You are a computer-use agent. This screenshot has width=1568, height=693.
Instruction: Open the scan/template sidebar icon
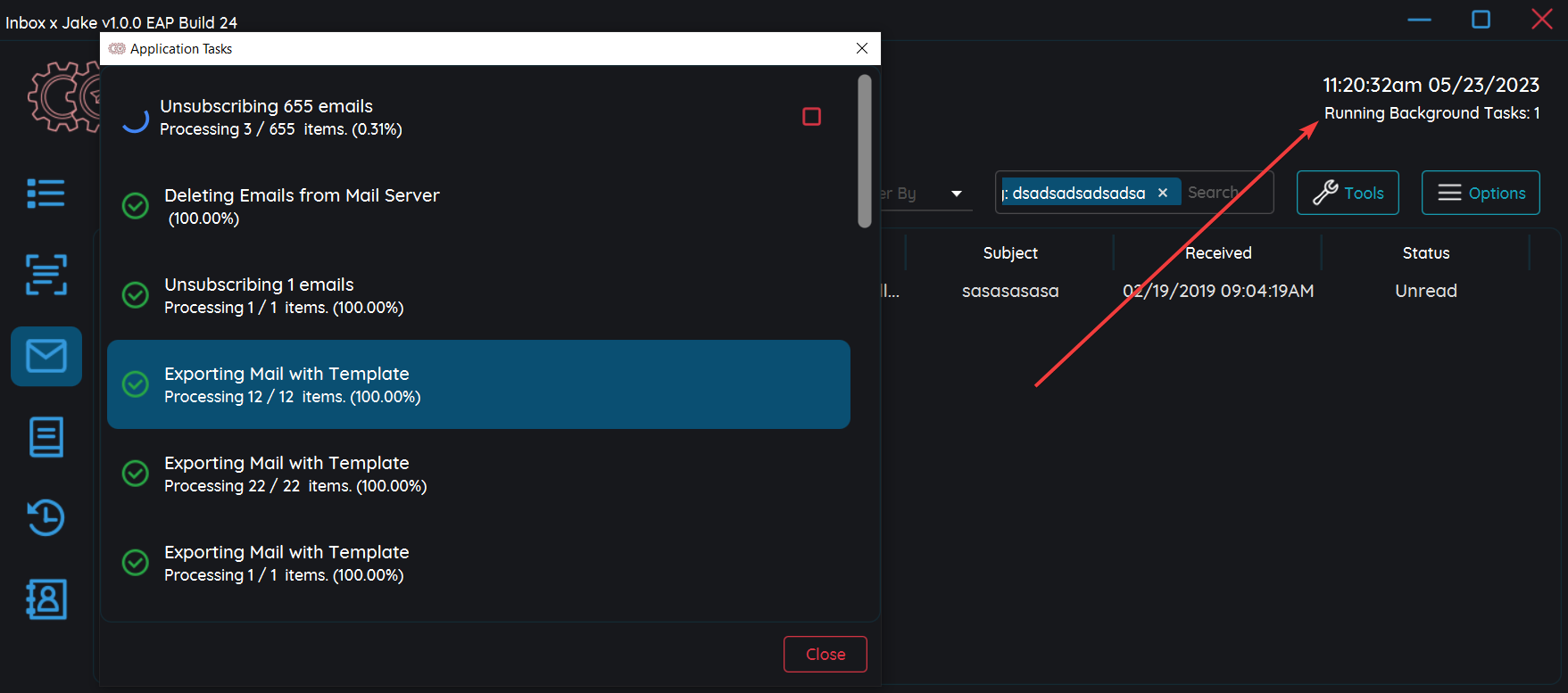pos(46,275)
